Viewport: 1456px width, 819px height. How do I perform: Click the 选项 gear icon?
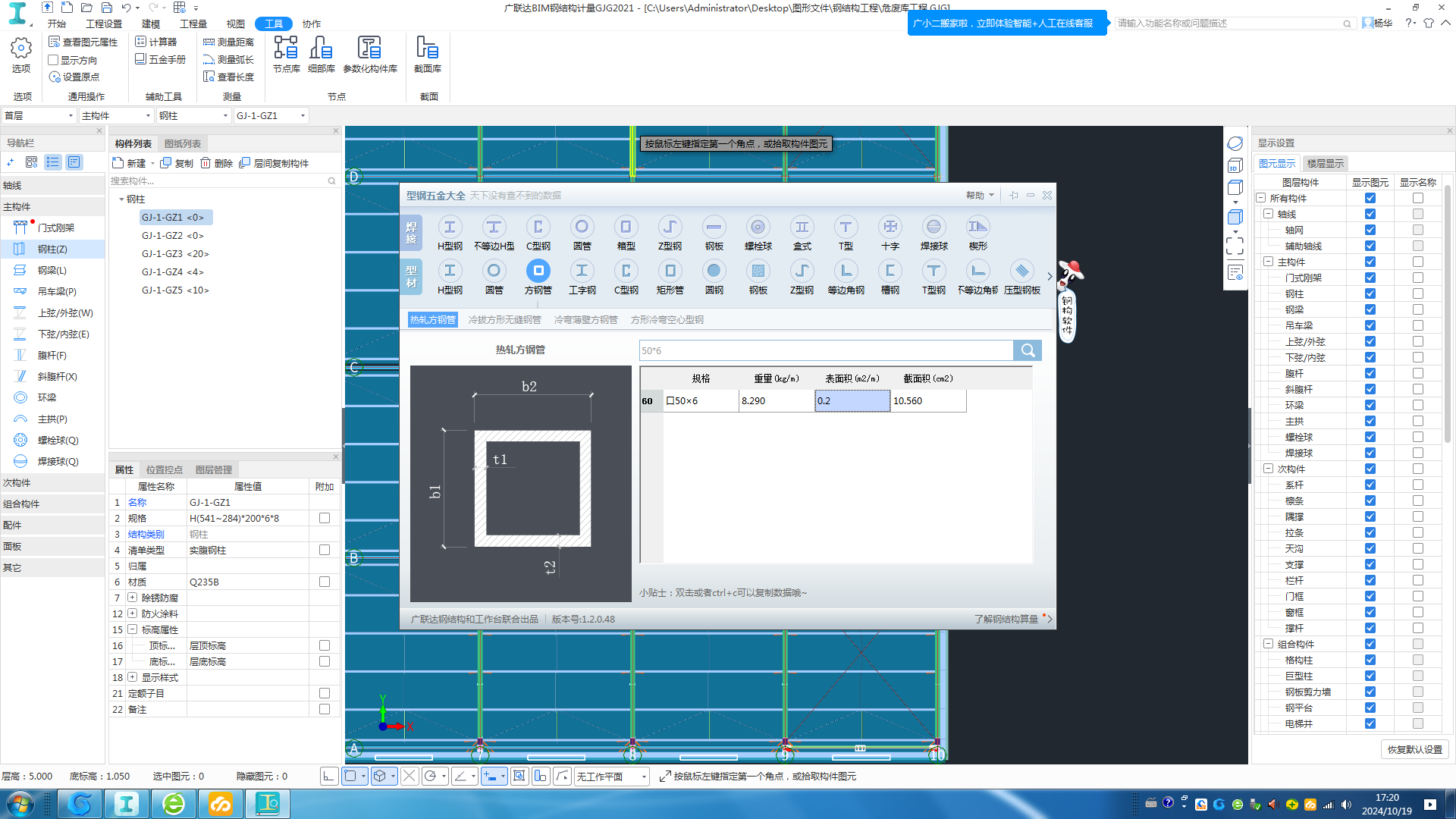[21, 49]
